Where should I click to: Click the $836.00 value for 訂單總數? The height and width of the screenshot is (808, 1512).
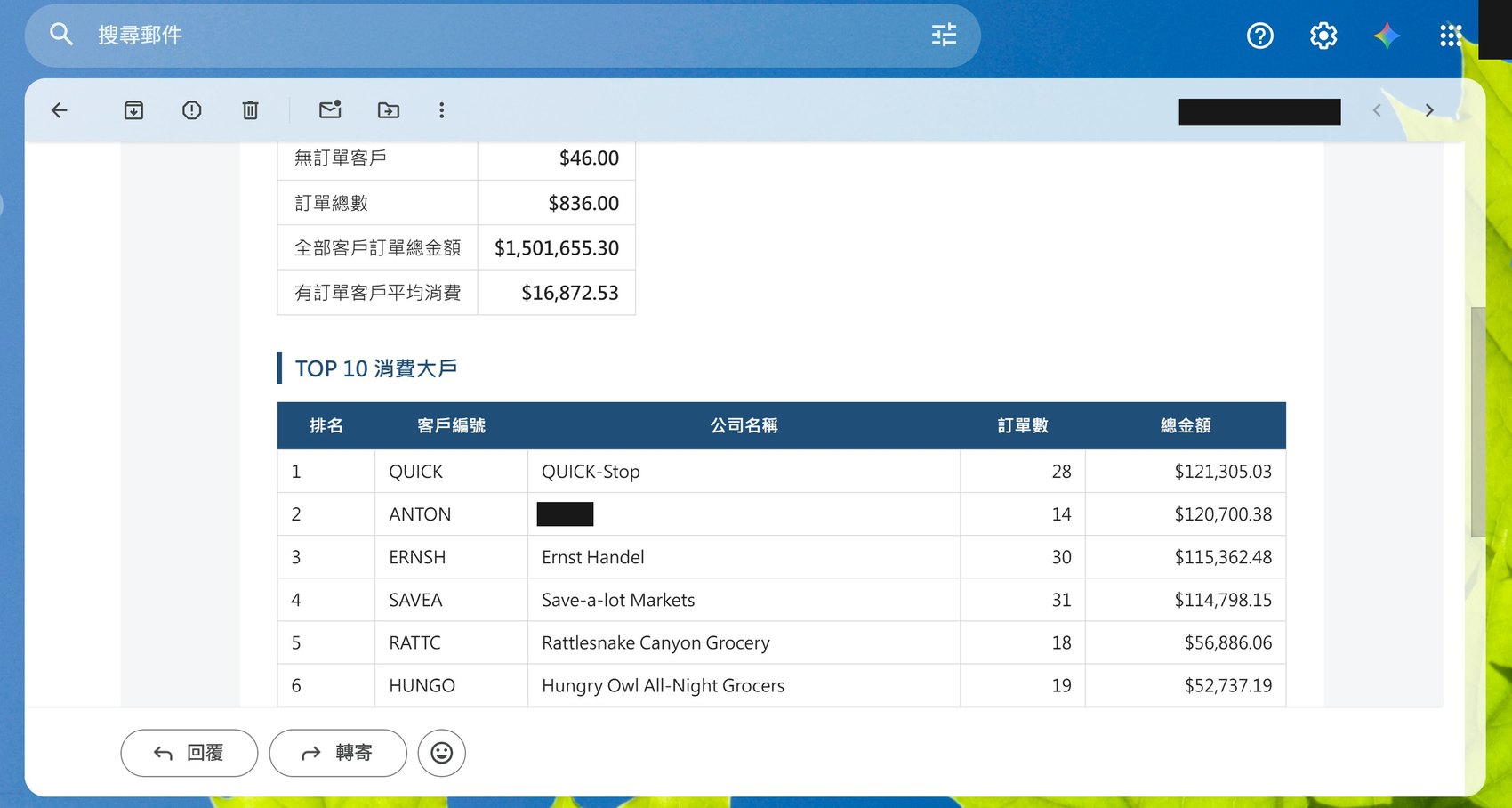point(583,203)
